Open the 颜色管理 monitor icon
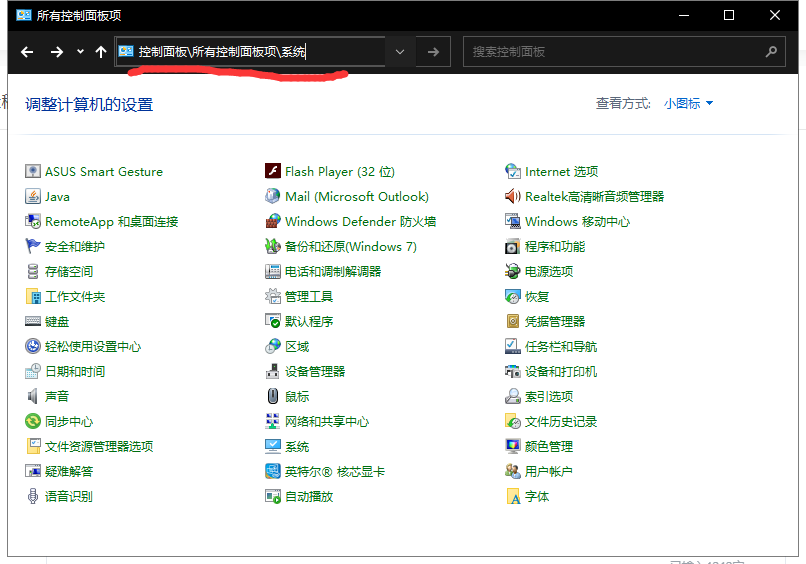 click(x=513, y=446)
